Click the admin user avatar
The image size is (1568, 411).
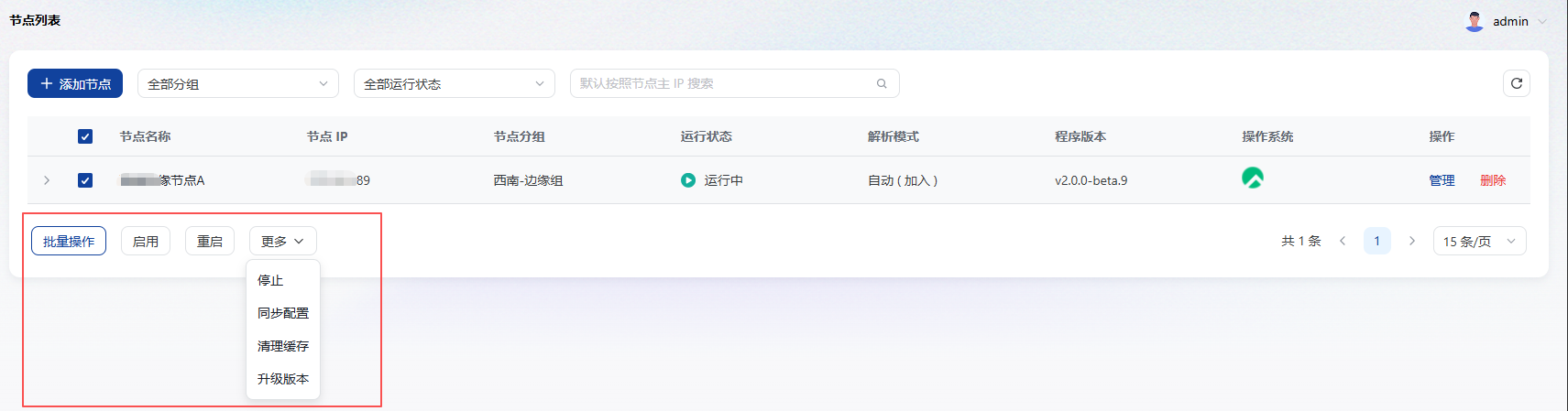[1474, 21]
